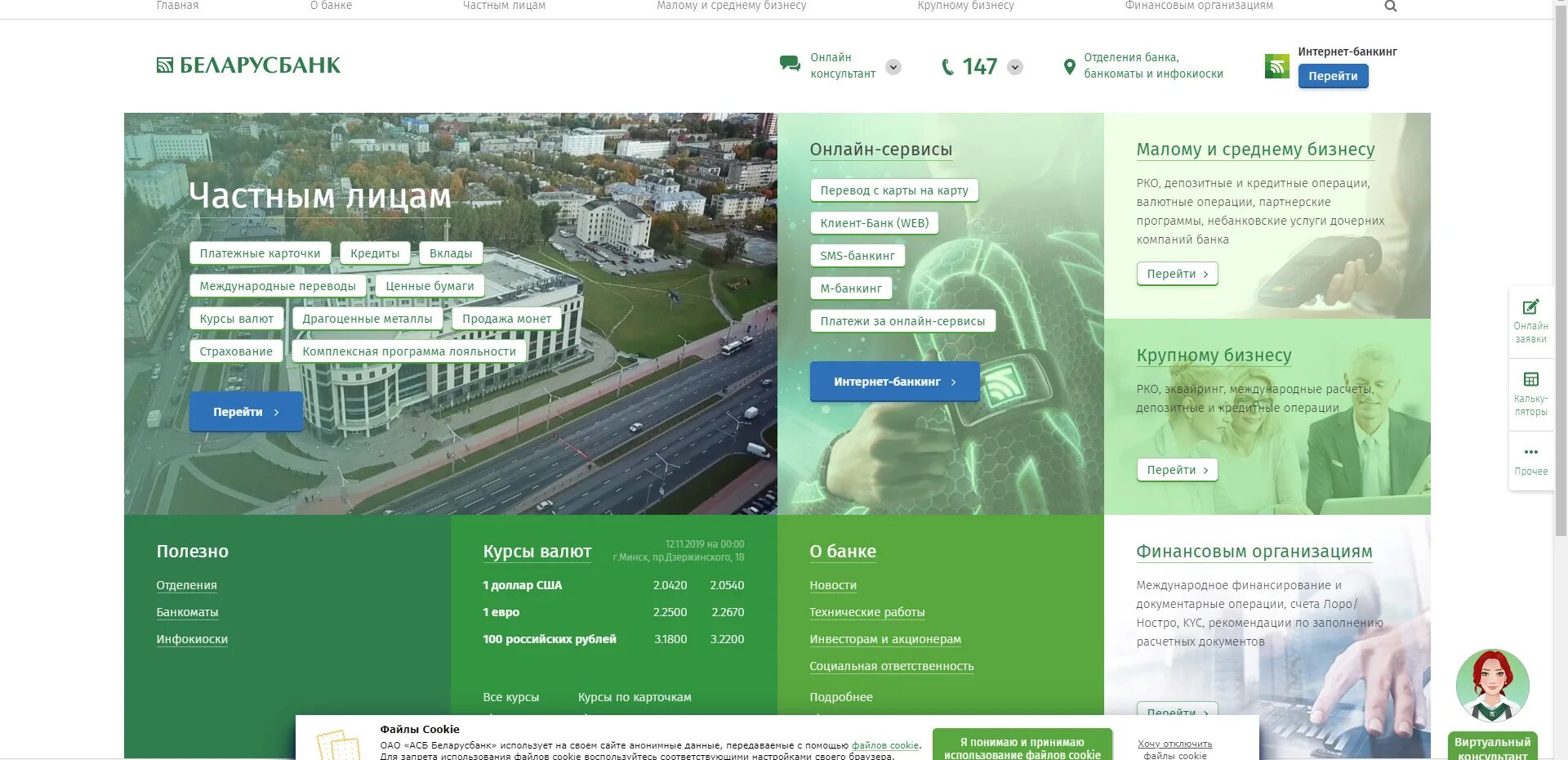1568x760 pixels.
Task: Open Кредиты section
Action: point(375,253)
